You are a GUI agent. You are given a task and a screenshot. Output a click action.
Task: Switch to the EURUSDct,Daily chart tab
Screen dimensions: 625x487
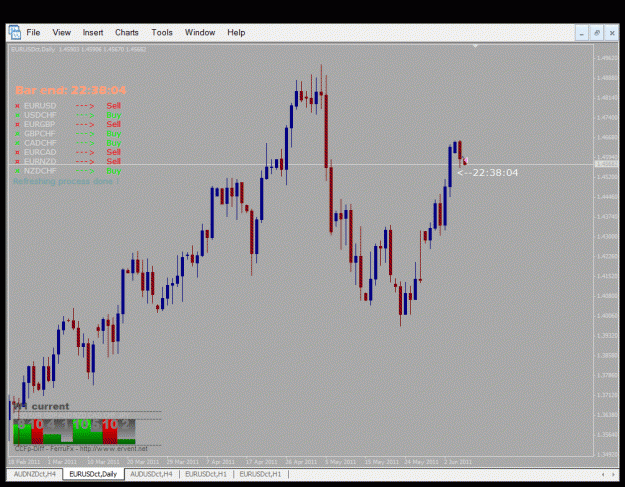pyautogui.click(x=93, y=474)
